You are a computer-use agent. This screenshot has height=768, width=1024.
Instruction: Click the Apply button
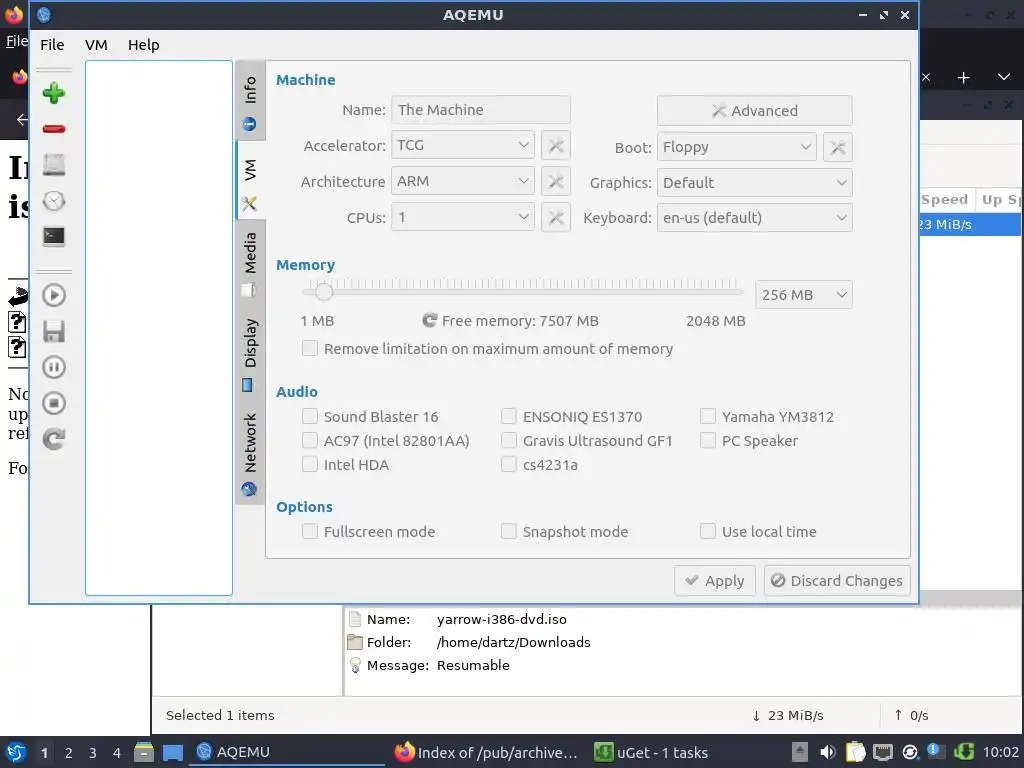[714, 581]
